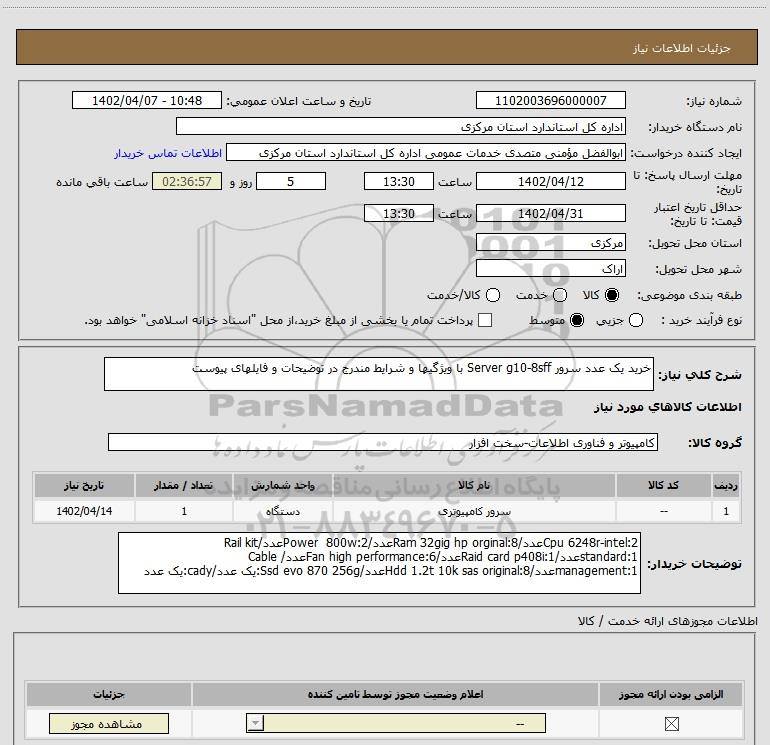
Task: Click the مشاهده مجوز button
Action: 109,723
